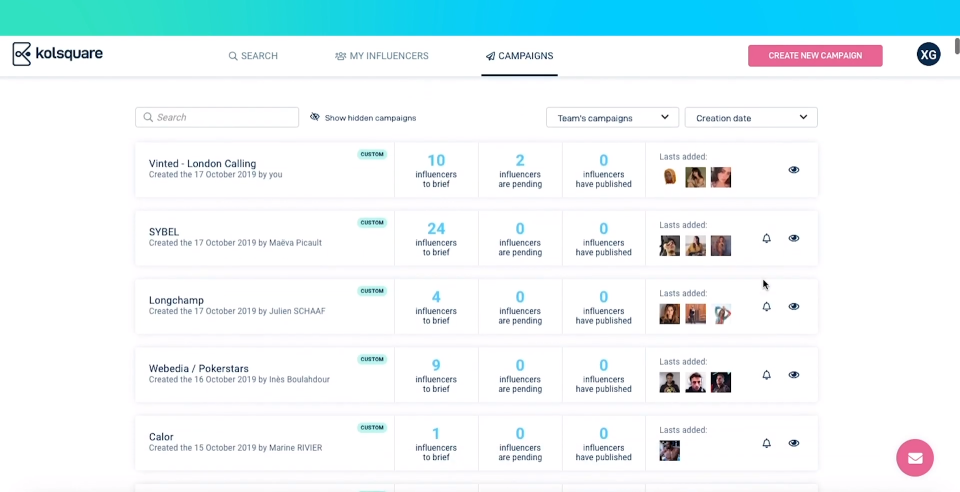
Task: Open the SEARCH navigation tab
Action: [253, 56]
